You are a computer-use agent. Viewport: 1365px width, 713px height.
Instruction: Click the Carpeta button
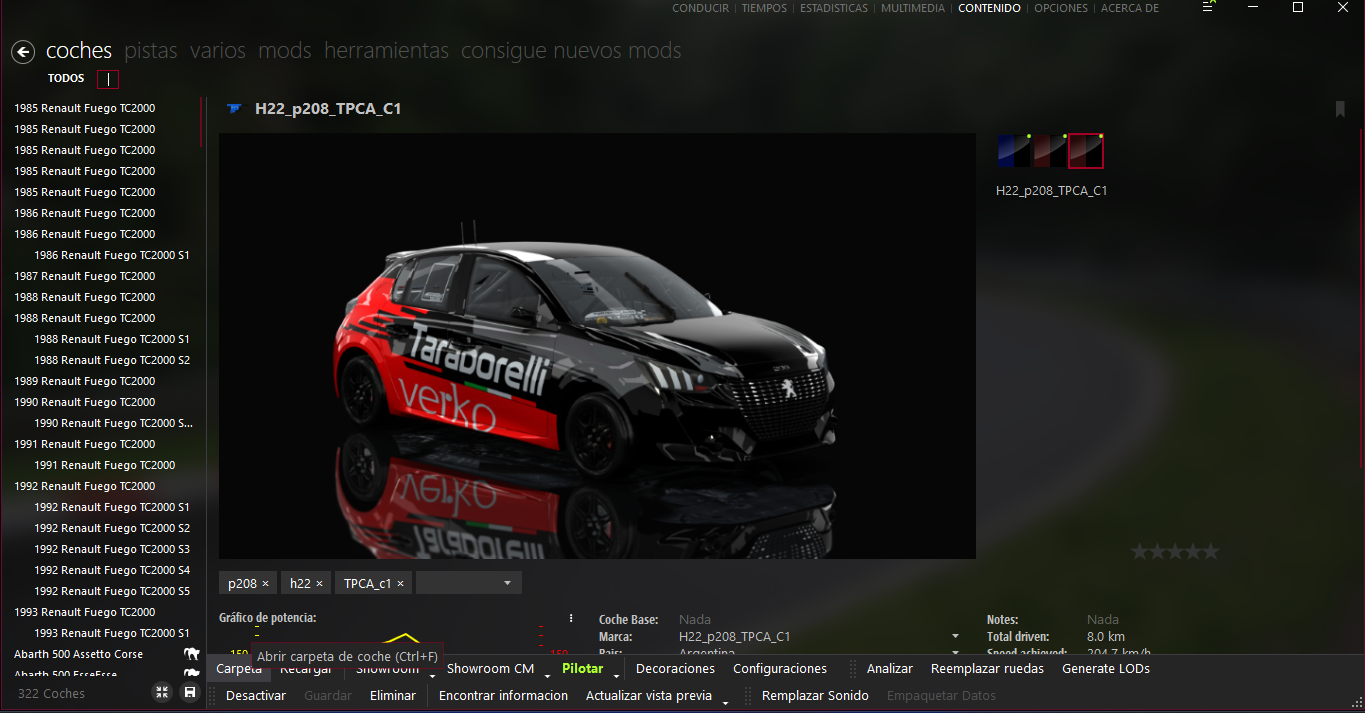[239, 668]
